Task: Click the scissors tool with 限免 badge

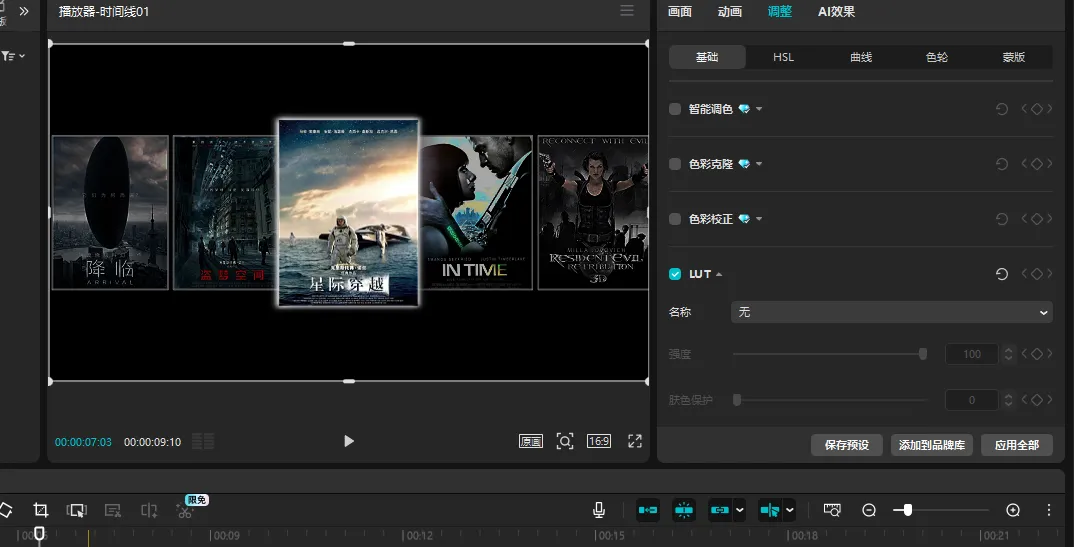Action: (184, 511)
